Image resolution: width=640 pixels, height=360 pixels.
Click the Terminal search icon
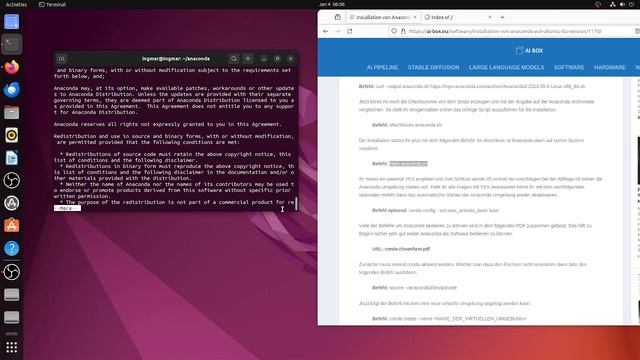point(234,59)
